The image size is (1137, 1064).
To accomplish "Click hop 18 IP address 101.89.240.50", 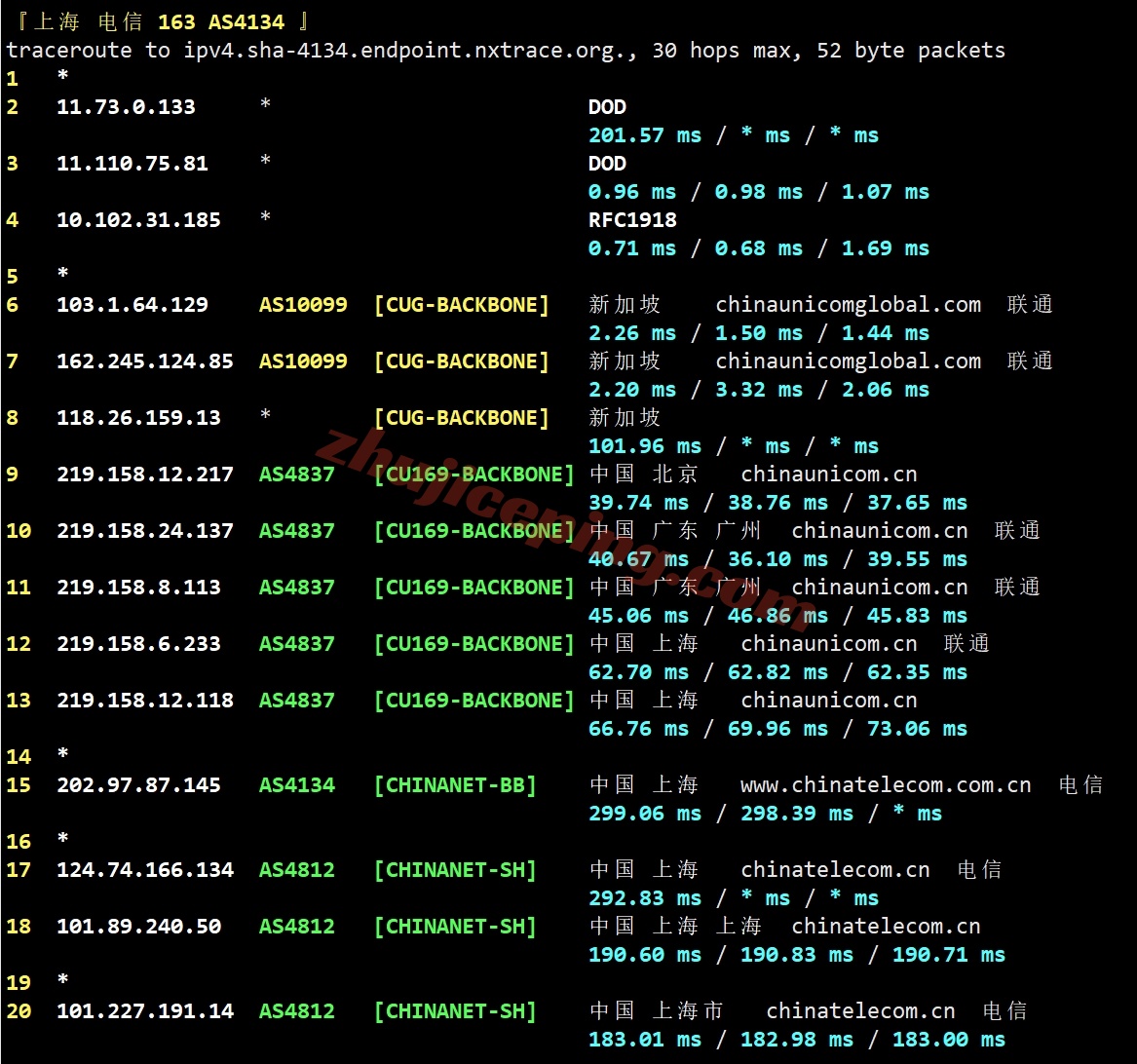I will point(138,927).
